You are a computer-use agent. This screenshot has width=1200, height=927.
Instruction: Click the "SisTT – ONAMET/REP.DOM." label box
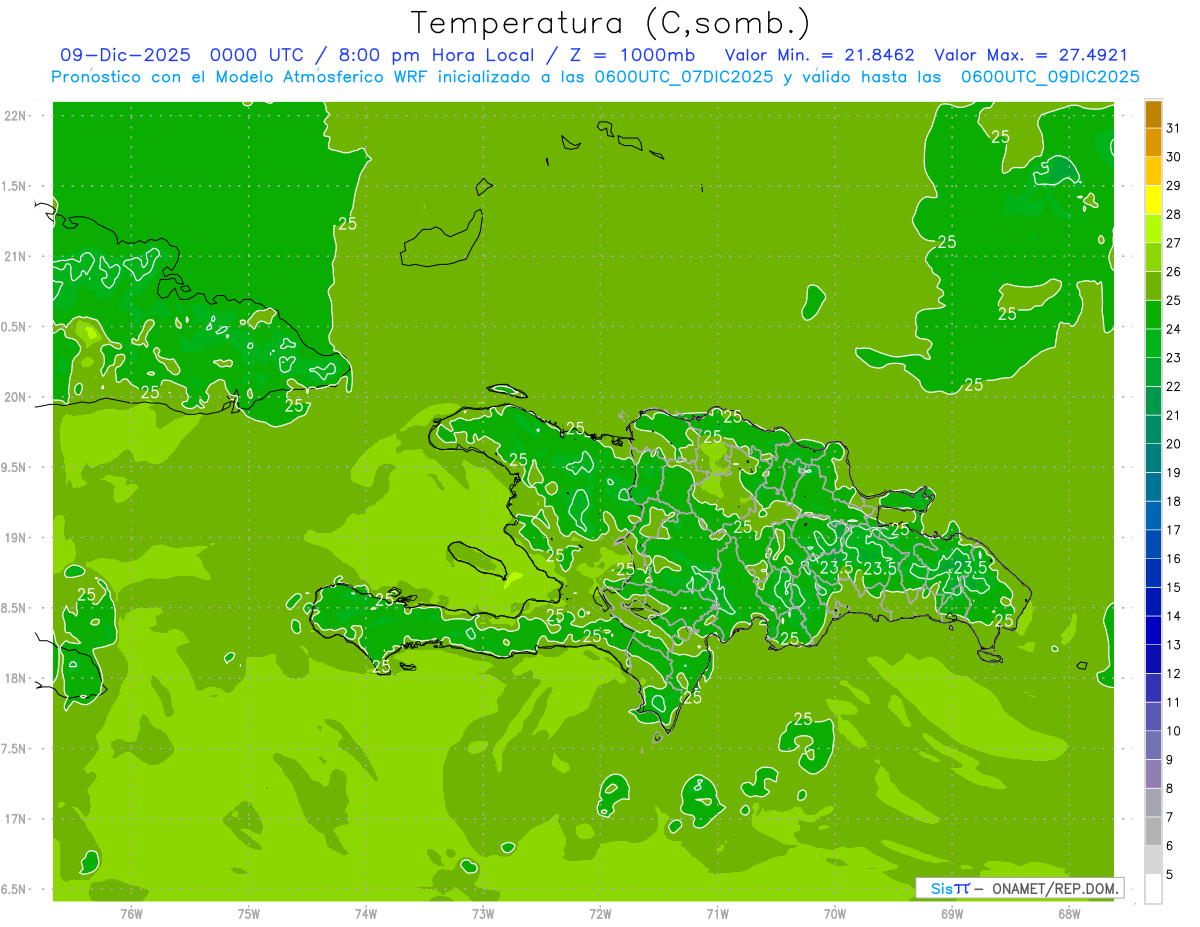[1019, 888]
